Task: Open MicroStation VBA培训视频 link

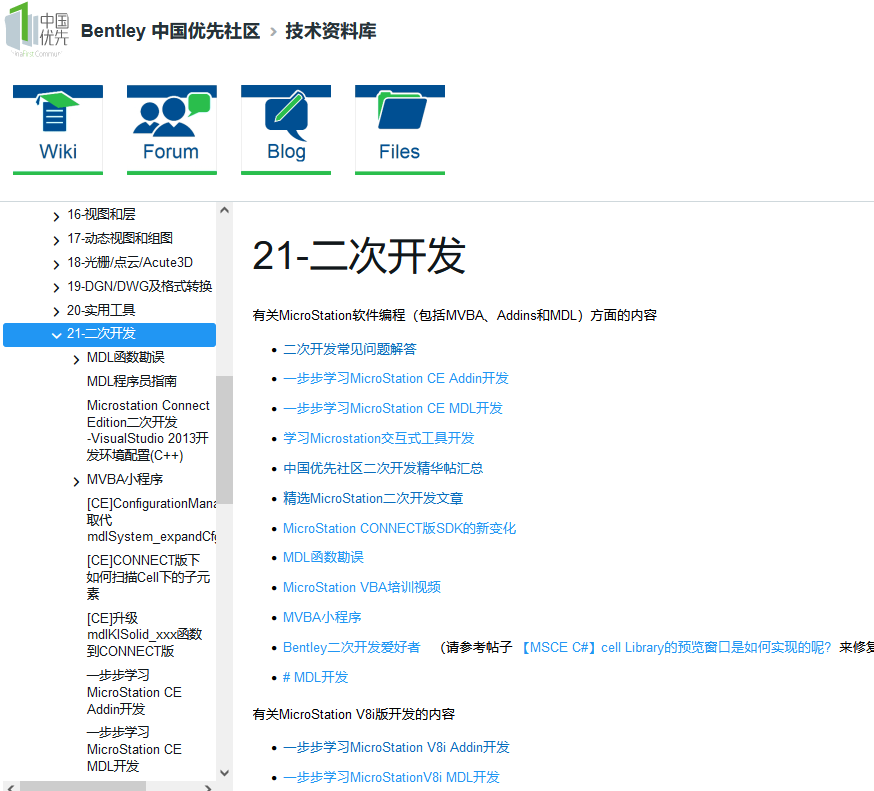Action: click(362, 588)
